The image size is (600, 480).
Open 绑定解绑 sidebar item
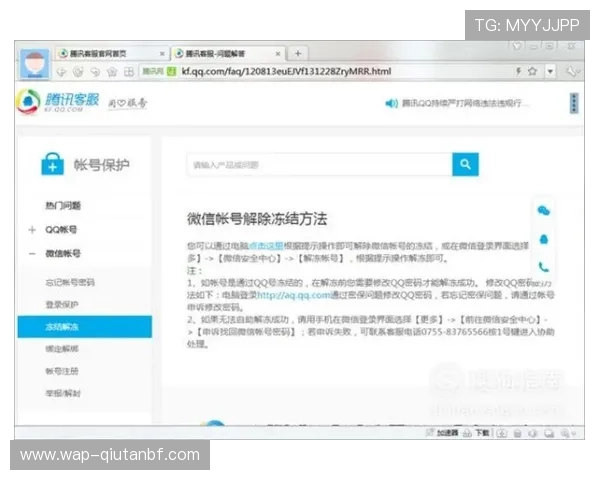[x=62, y=349]
